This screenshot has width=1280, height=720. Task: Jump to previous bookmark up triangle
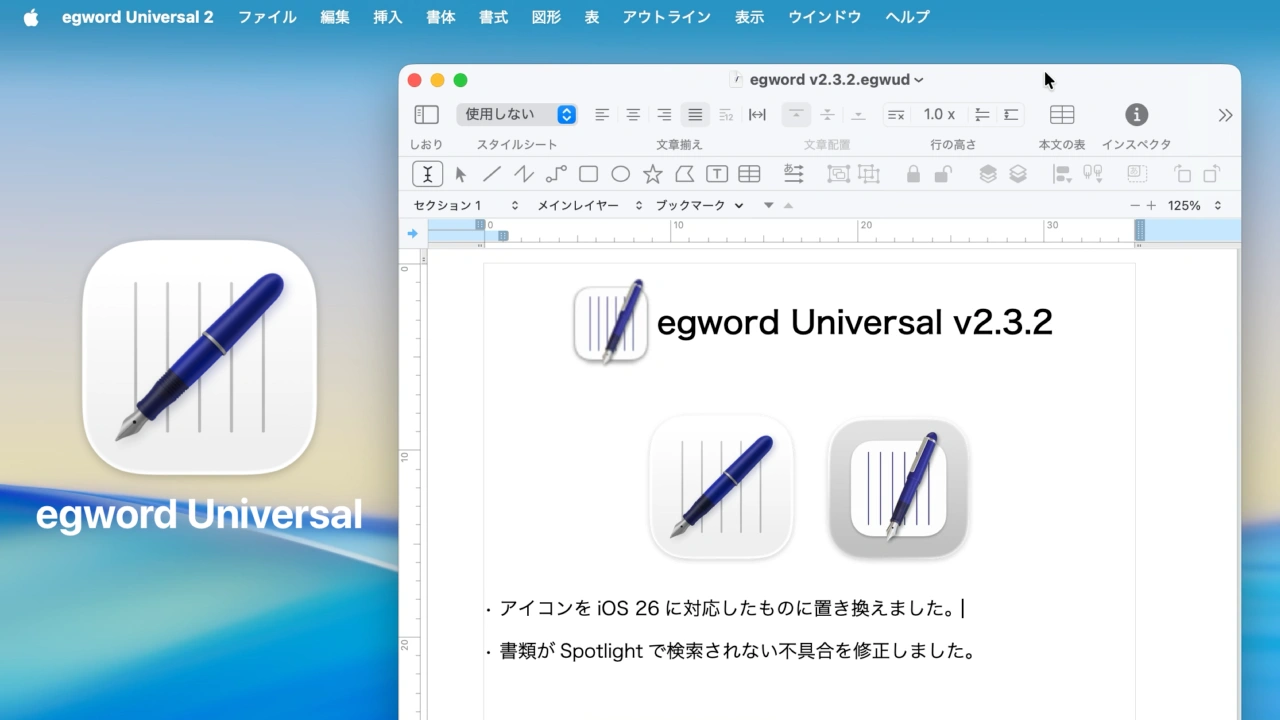tap(788, 205)
